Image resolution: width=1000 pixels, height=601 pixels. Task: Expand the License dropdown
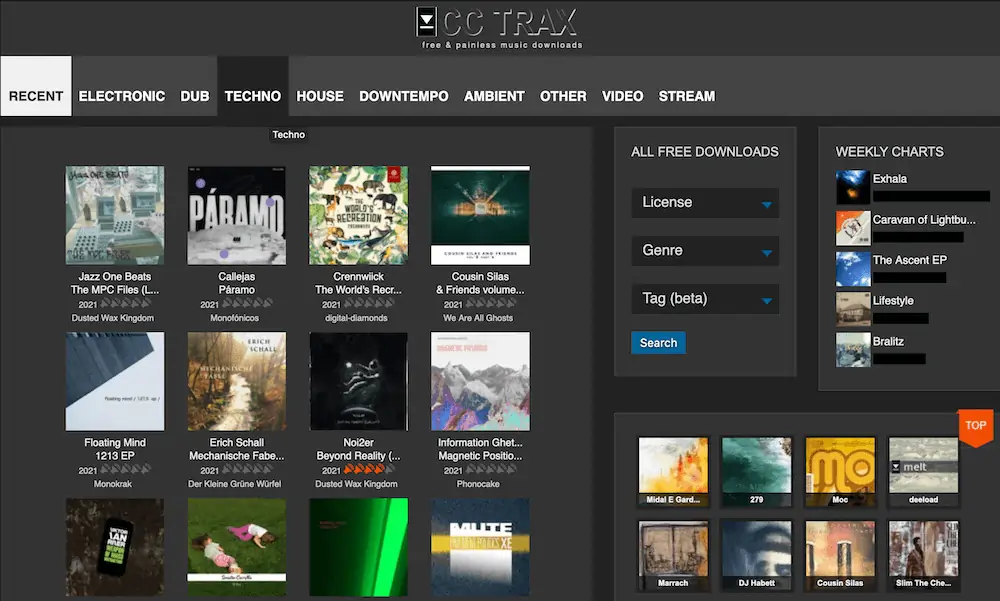tap(705, 203)
